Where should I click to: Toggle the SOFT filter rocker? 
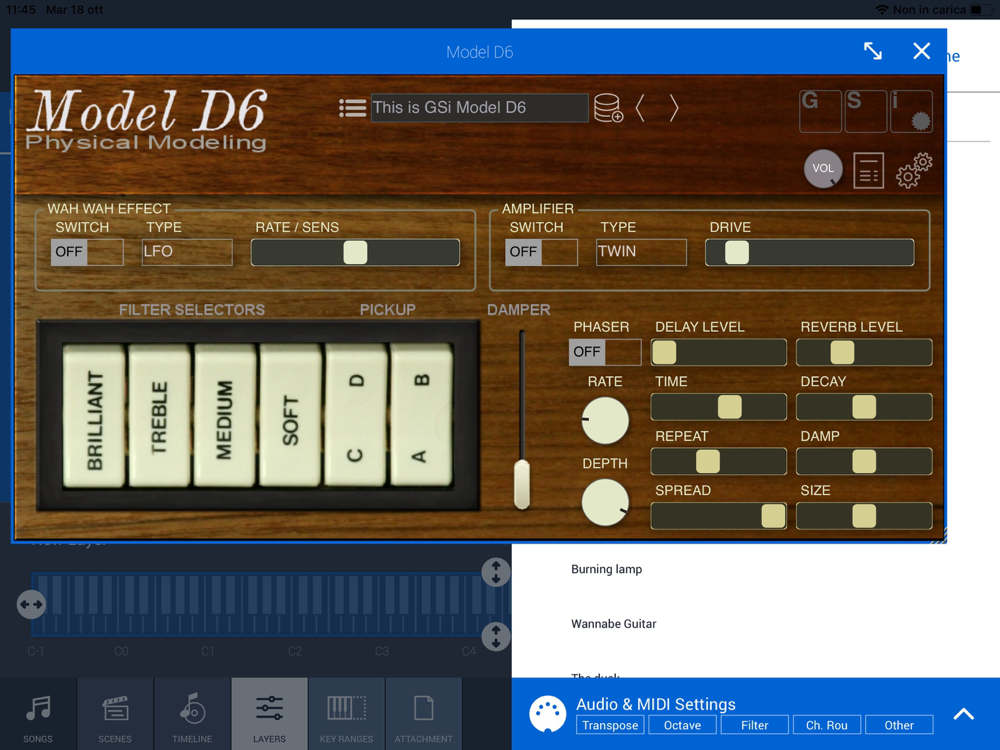pos(290,416)
